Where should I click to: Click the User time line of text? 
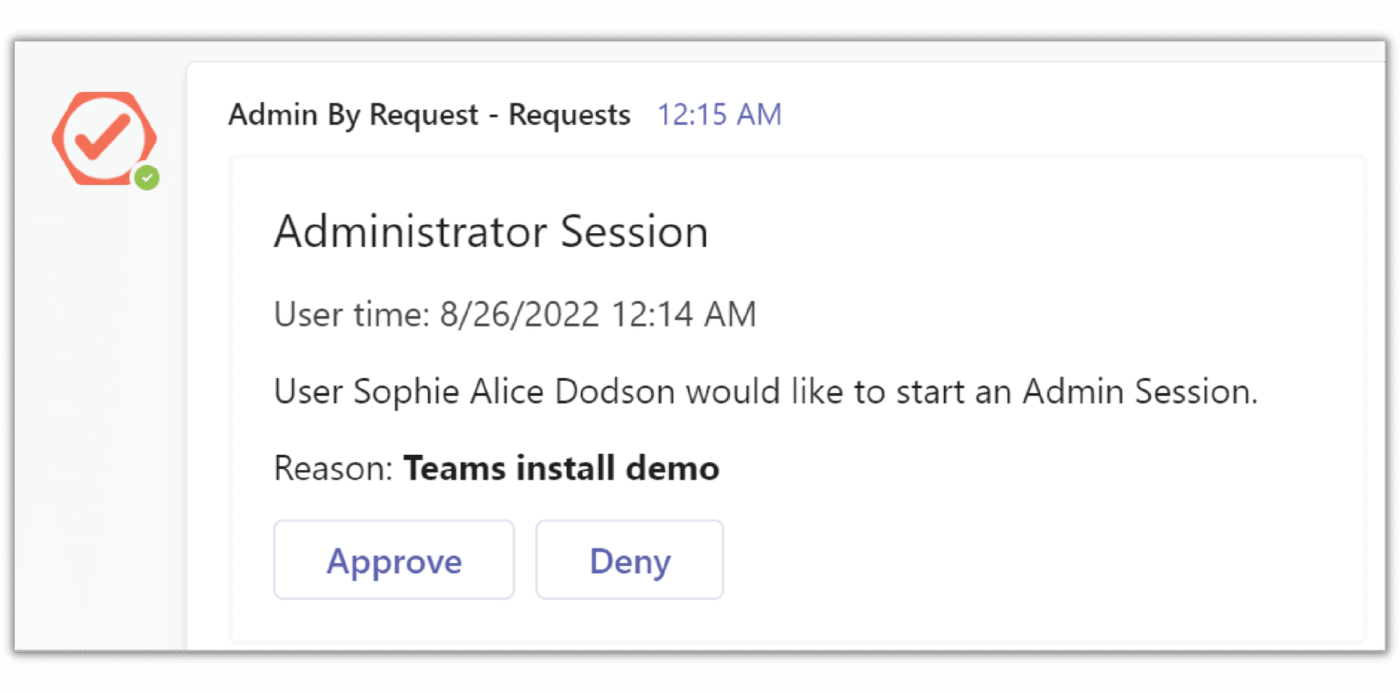pos(514,315)
